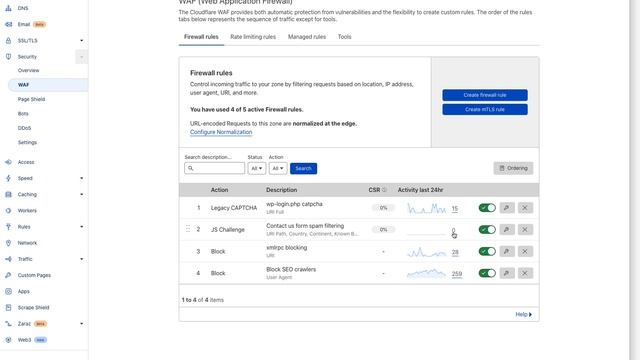The height and width of the screenshot is (360, 640).
Task: Click the blue Search button
Action: point(303,168)
